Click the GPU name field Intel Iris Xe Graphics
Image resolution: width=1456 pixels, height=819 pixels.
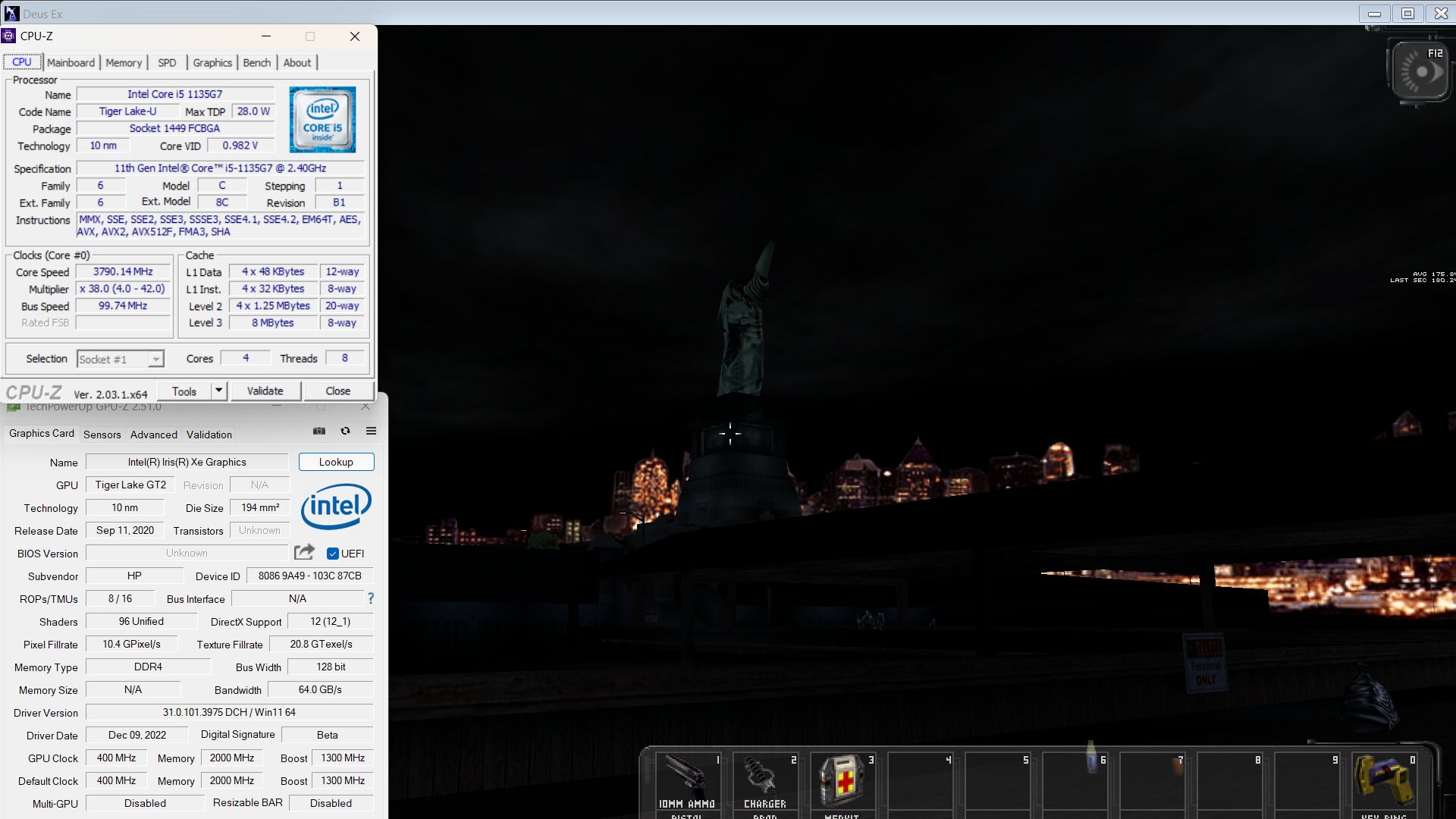[x=187, y=462]
